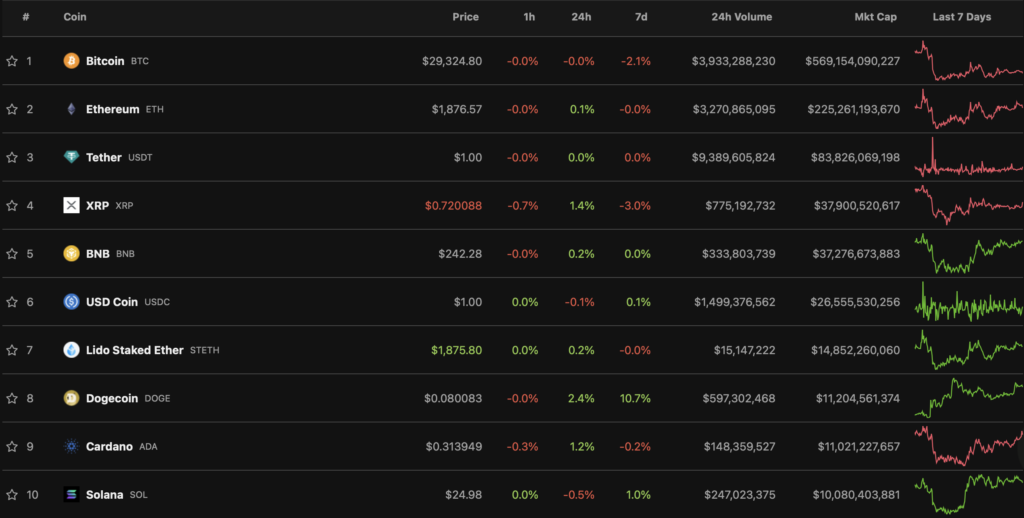
Task: Favorite Cardano with its star
Action: tap(12, 446)
